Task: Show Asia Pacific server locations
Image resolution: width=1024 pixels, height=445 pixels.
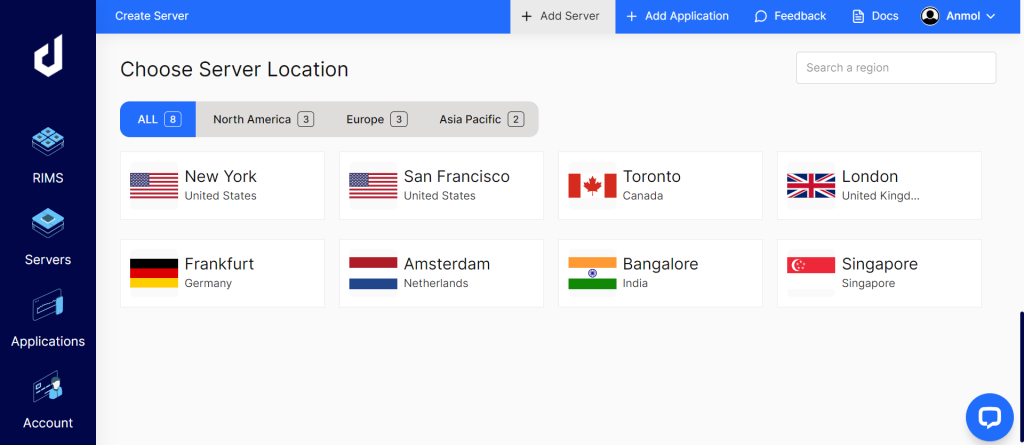Action: [x=481, y=119]
